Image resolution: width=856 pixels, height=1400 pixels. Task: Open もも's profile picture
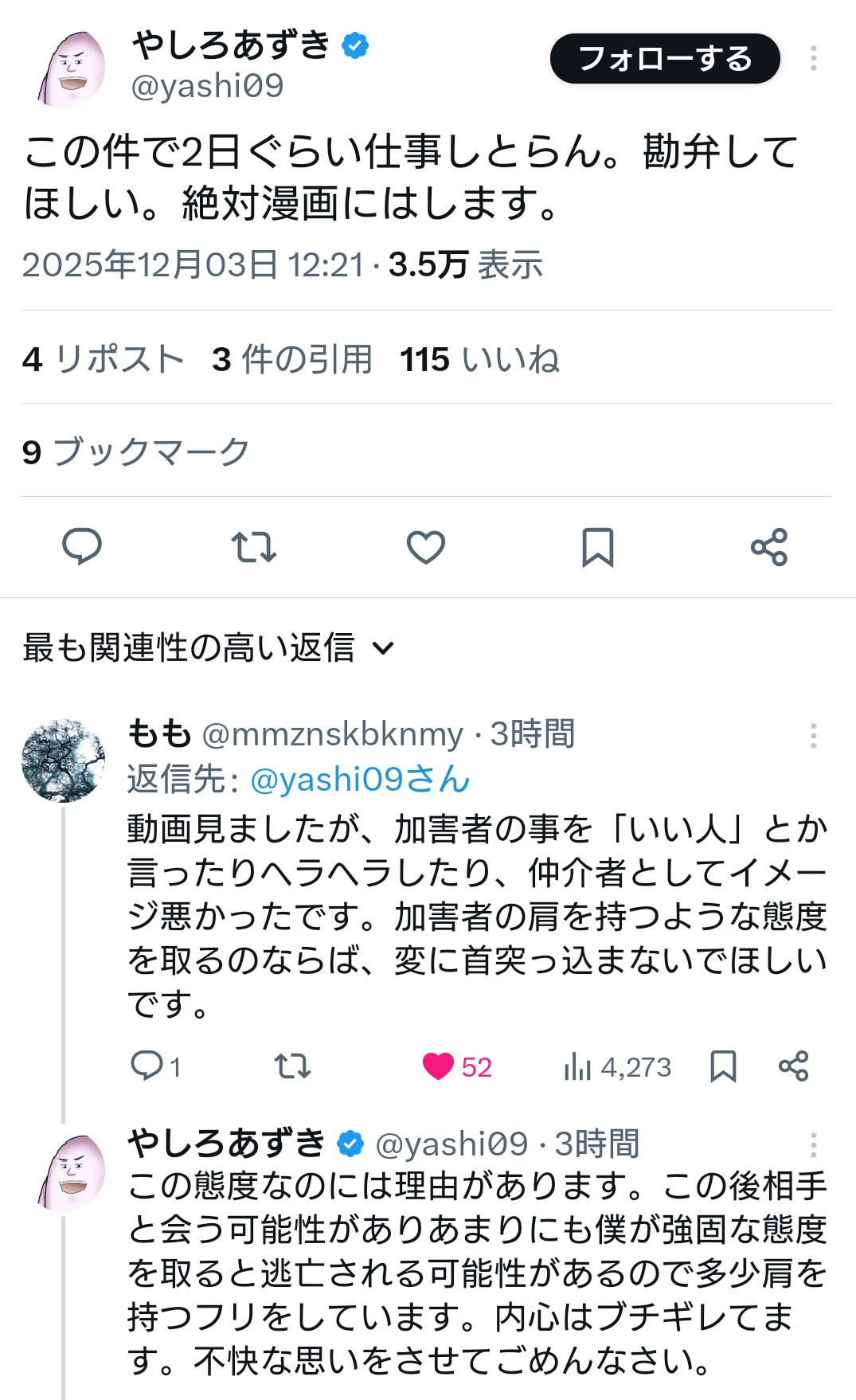pos(64,761)
